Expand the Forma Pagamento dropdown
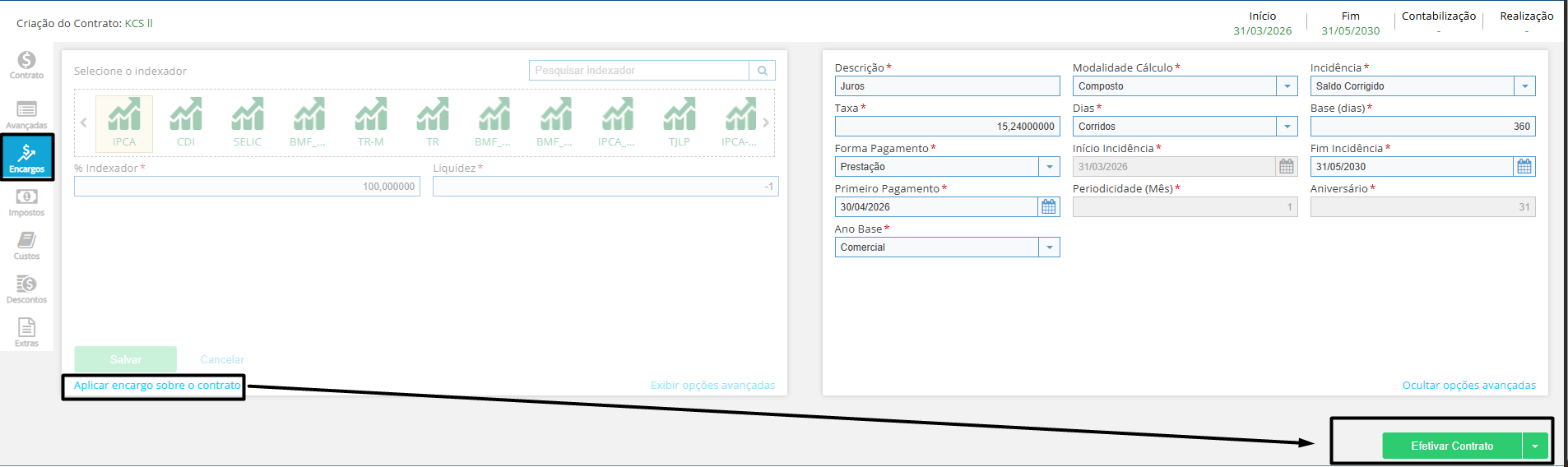This screenshot has height=467, width=1568. coord(1050,167)
